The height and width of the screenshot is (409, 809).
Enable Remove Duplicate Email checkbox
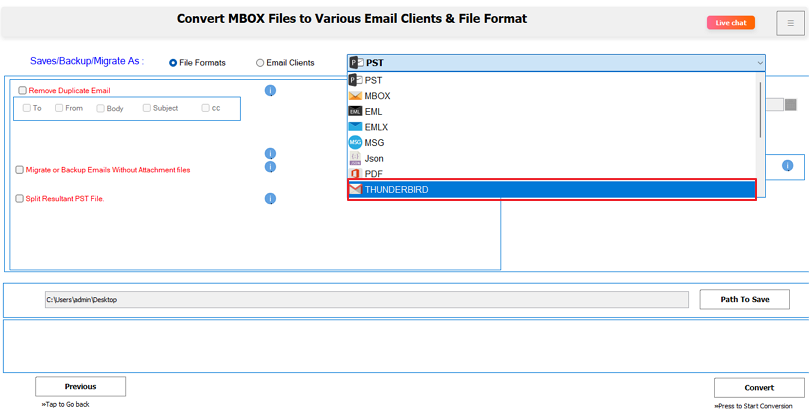(x=22, y=90)
